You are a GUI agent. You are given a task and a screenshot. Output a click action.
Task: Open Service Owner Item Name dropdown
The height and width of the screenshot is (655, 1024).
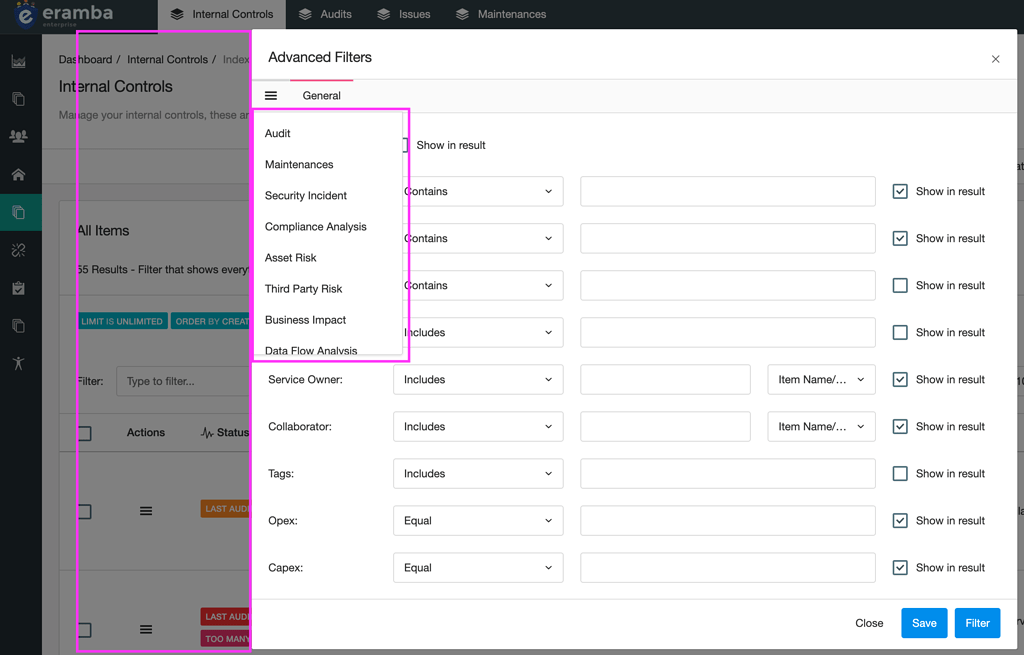click(x=822, y=379)
